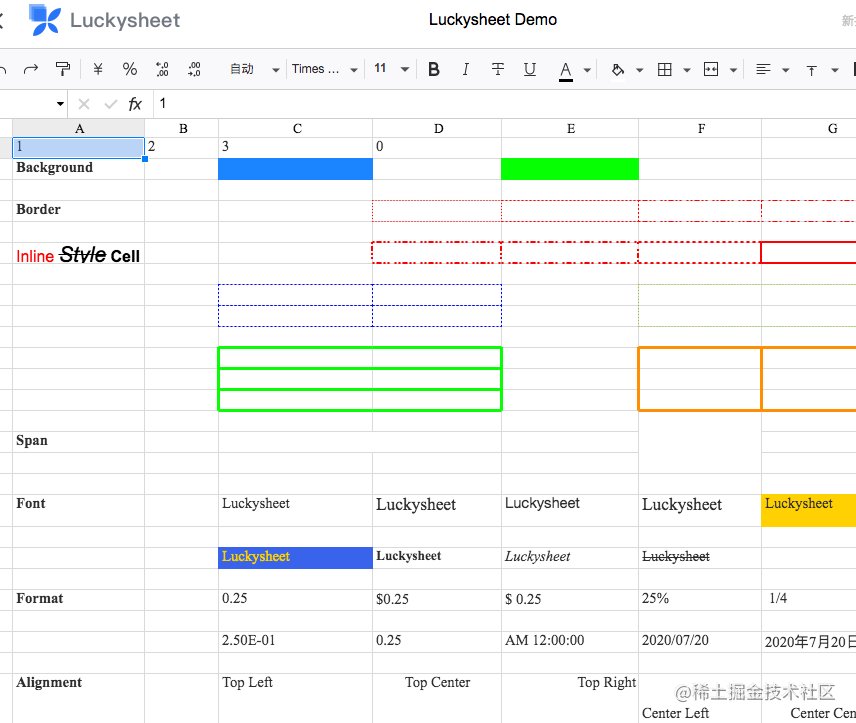Viewport: 856px width, 723px height.
Task: Click the redo arrow icon
Action: point(31,69)
